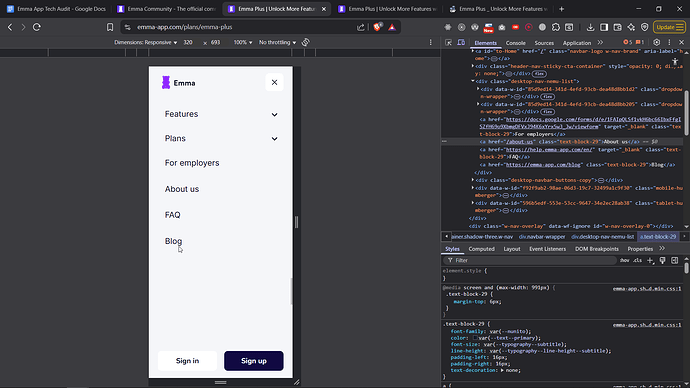Switch to the Sources tab
This screenshot has width=690, height=388.
click(544, 43)
